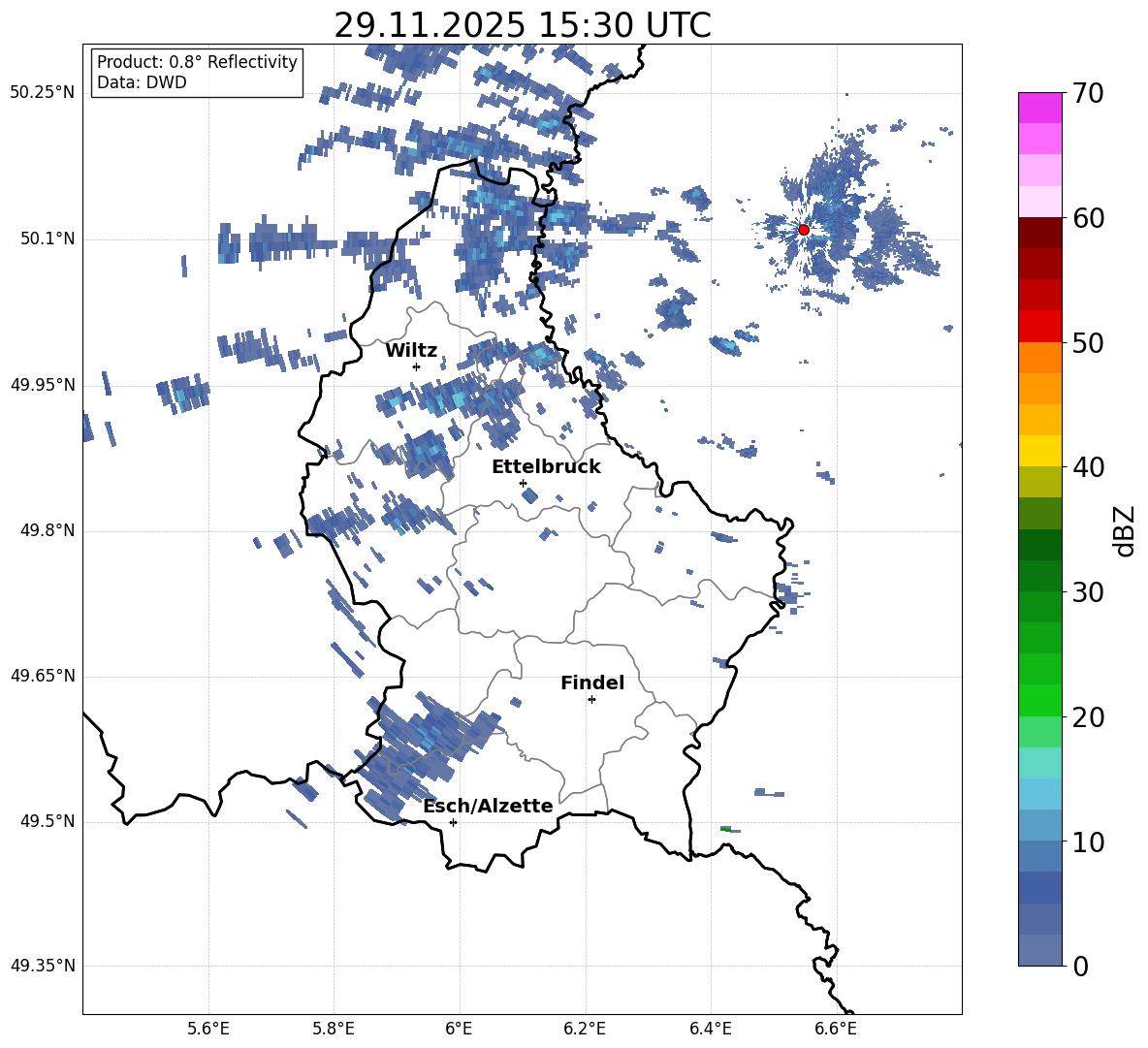The image size is (1148, 1048).
Task: Click the Ettelbruck city label
Action: [546, 467]
